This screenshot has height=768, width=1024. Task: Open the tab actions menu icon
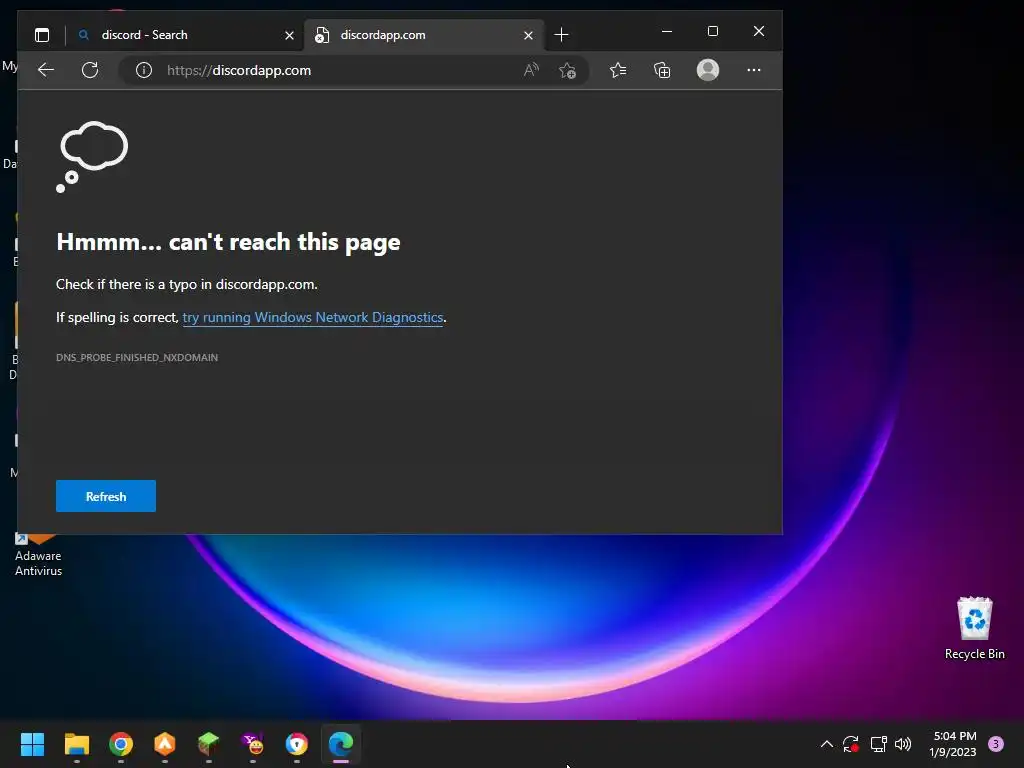pos(42,35)
